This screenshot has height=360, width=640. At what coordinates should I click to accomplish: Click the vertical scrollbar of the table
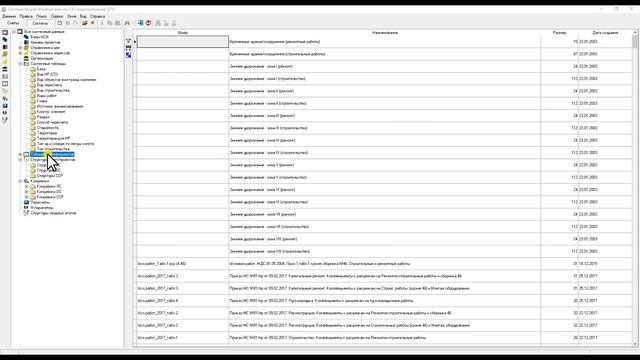tap(635, 188)
